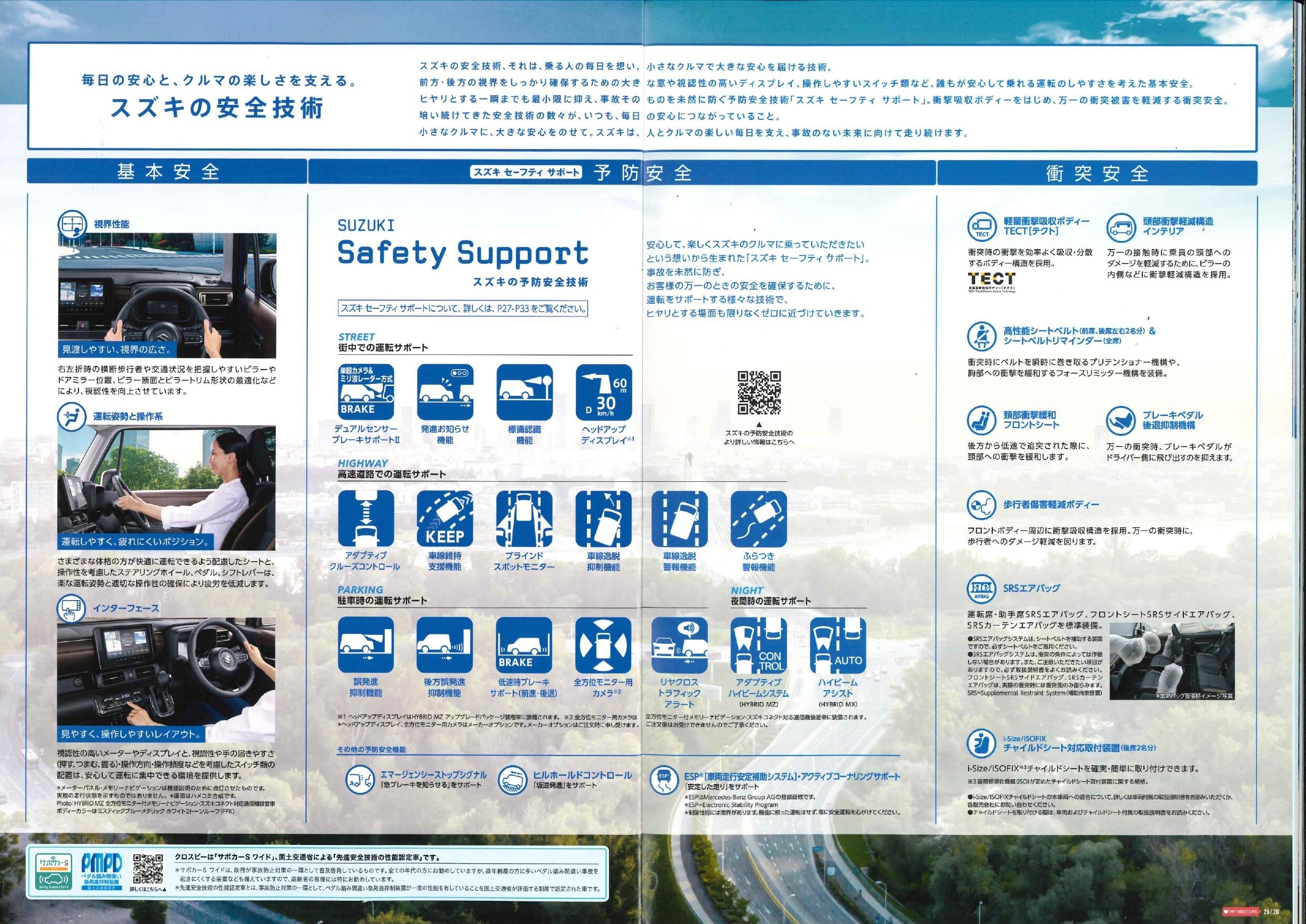
Task: Click the SRS airbag icon
Action: pyautogui.click(x=981, y=590)
